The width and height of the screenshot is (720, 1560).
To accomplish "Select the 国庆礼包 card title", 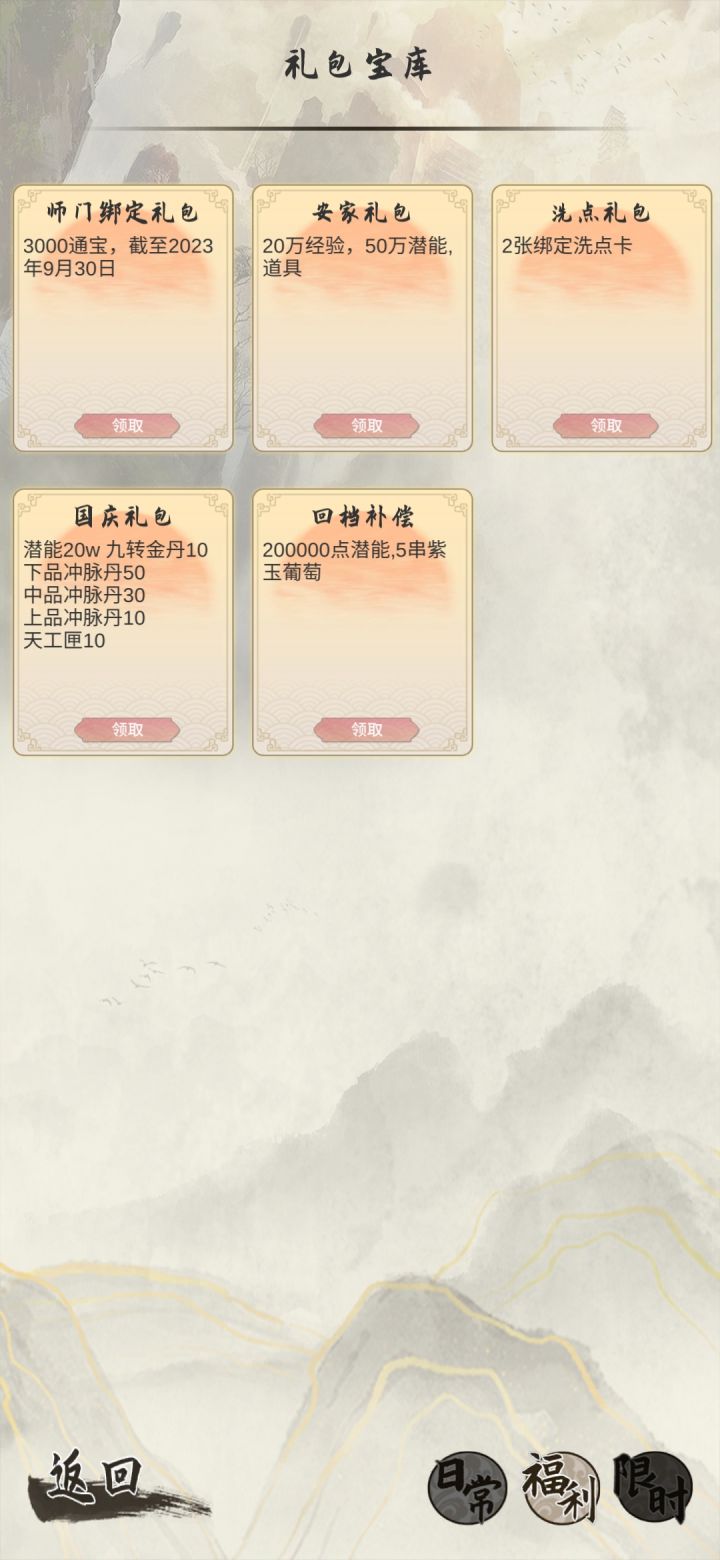I will [x=123, y=517].
